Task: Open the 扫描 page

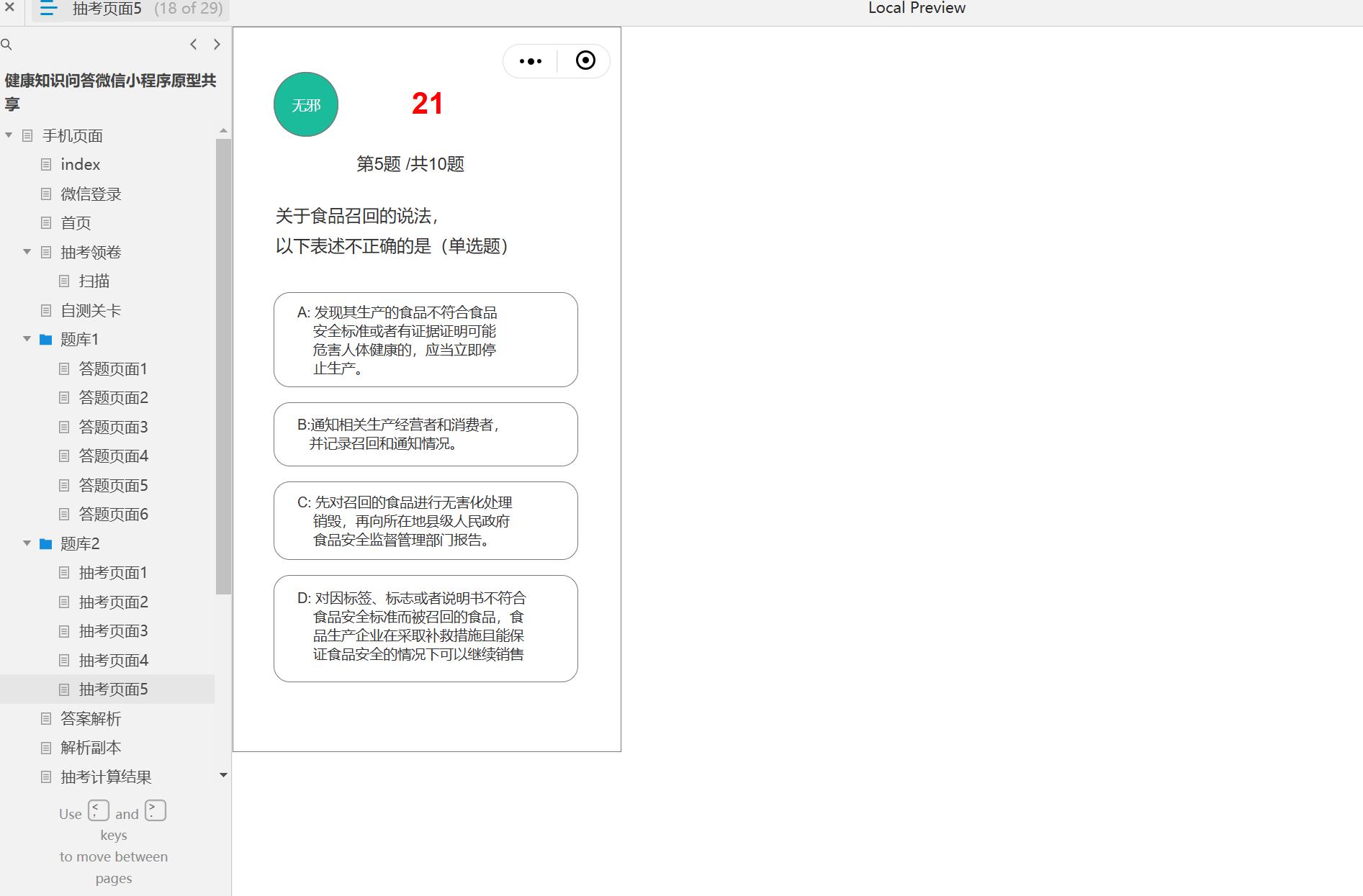Action: 94,281
